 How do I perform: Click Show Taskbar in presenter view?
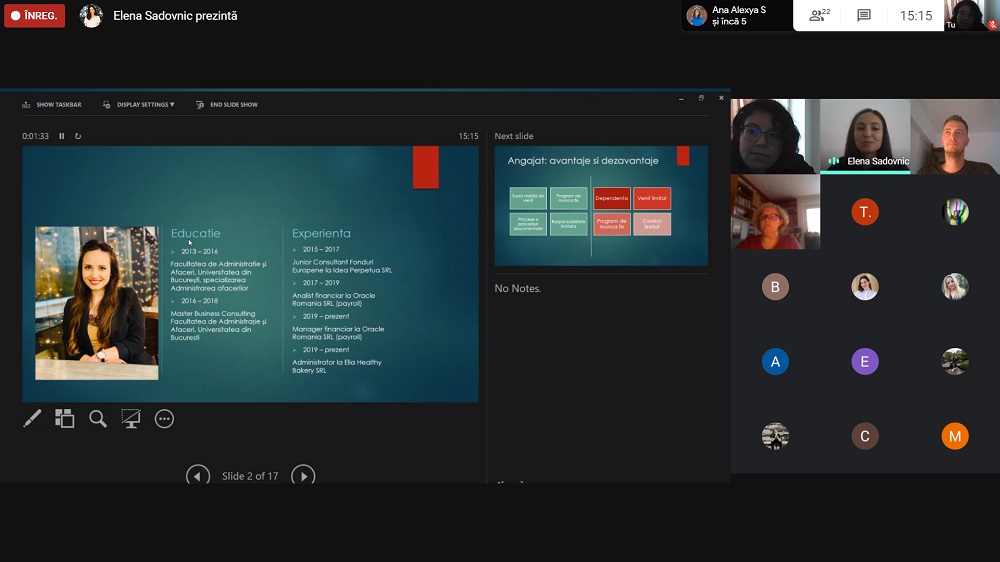tap(52, 104)
